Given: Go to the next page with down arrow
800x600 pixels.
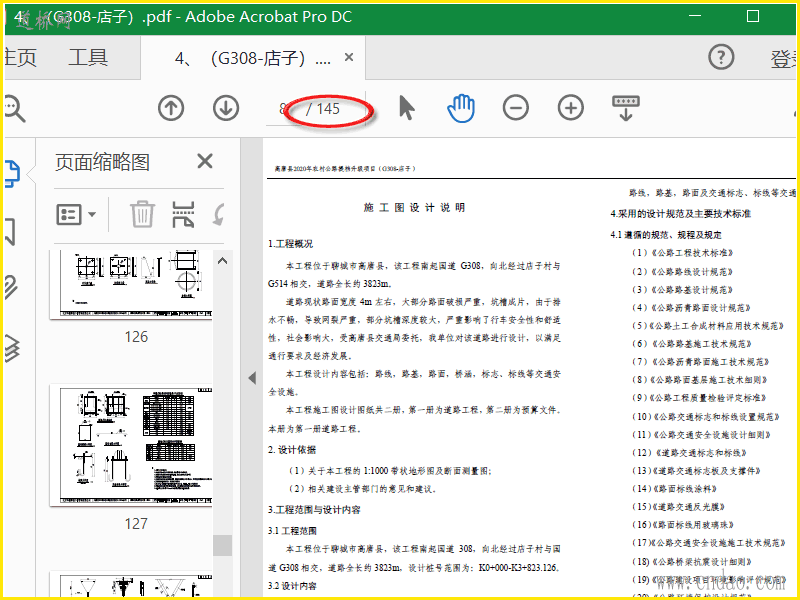Looking at the screenshot, I should (x=226, y=108).
